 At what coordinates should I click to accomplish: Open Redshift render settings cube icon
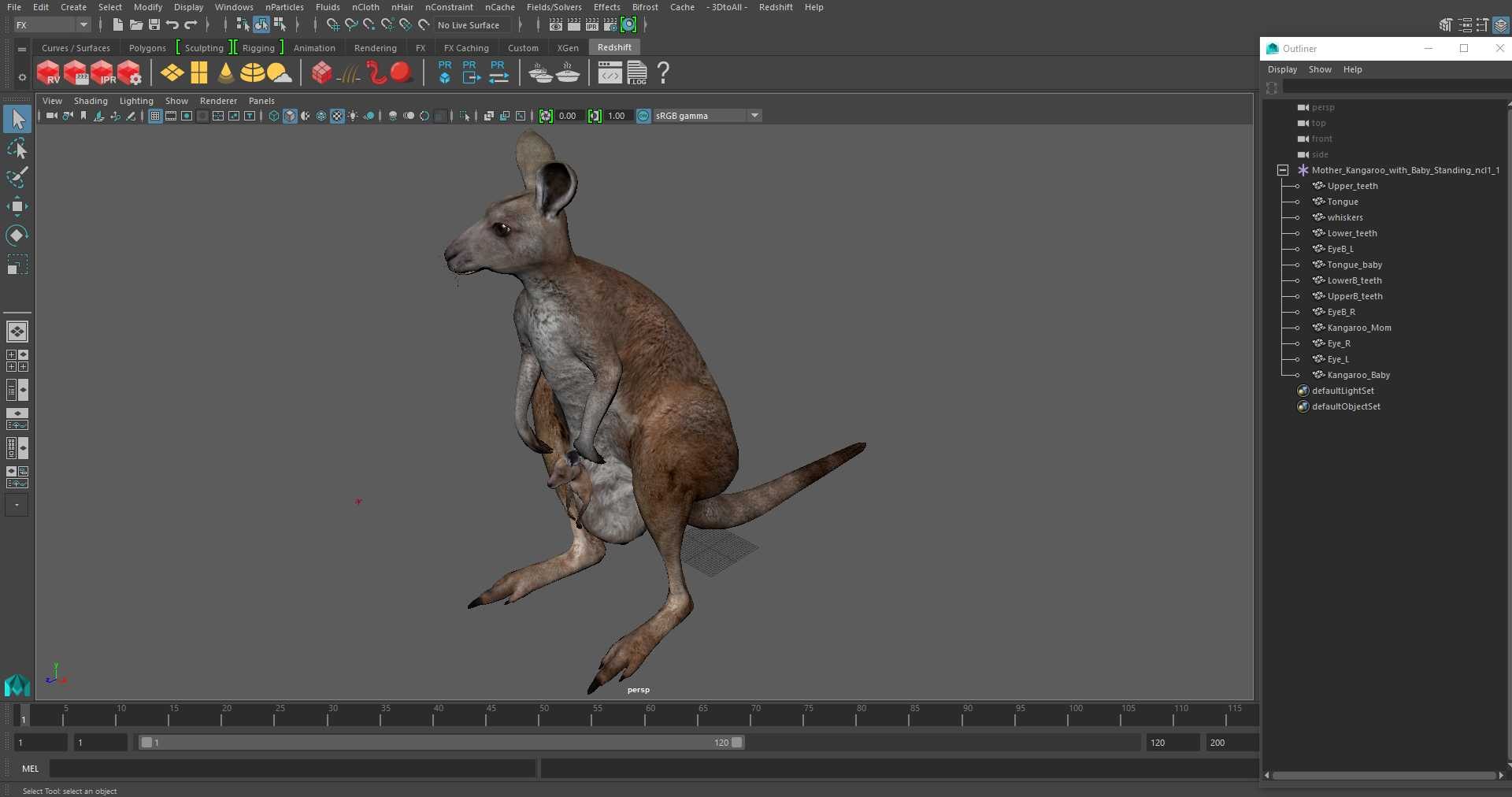(129, 73)
